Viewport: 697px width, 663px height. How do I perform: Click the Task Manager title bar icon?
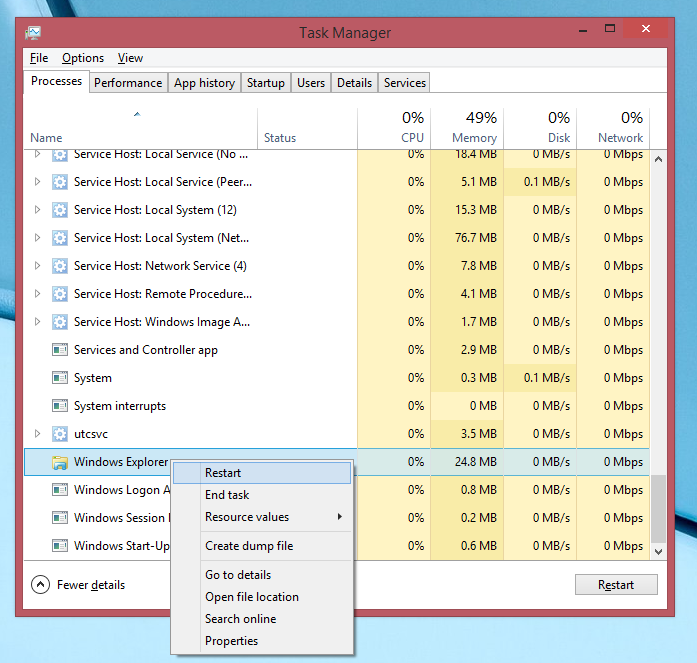tap(33, 32)
